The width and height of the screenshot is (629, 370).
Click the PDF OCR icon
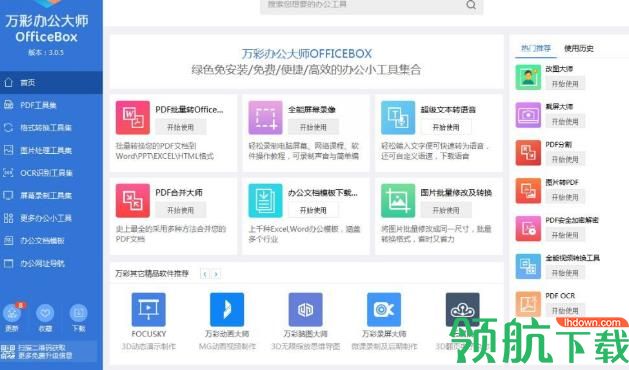528,304
